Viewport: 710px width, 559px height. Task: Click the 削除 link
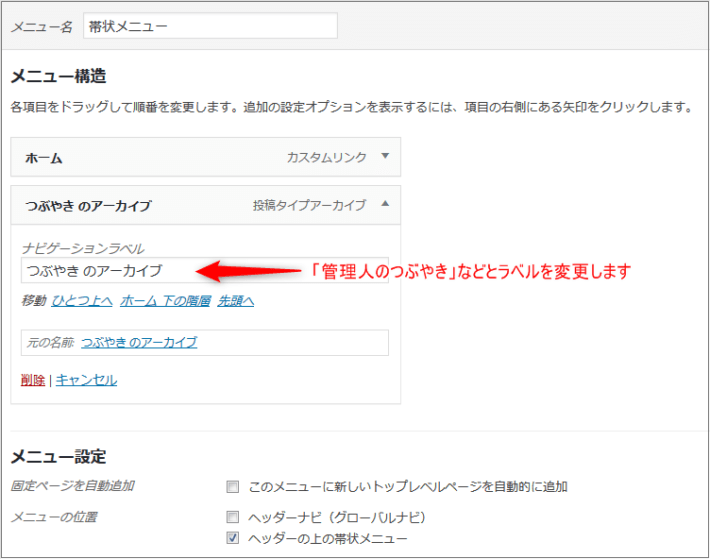pos(33,380)
